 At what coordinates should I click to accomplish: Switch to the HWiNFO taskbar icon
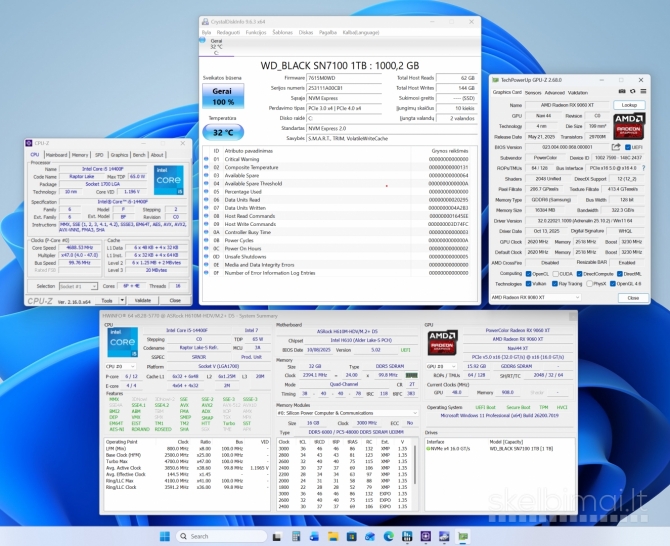407,537
